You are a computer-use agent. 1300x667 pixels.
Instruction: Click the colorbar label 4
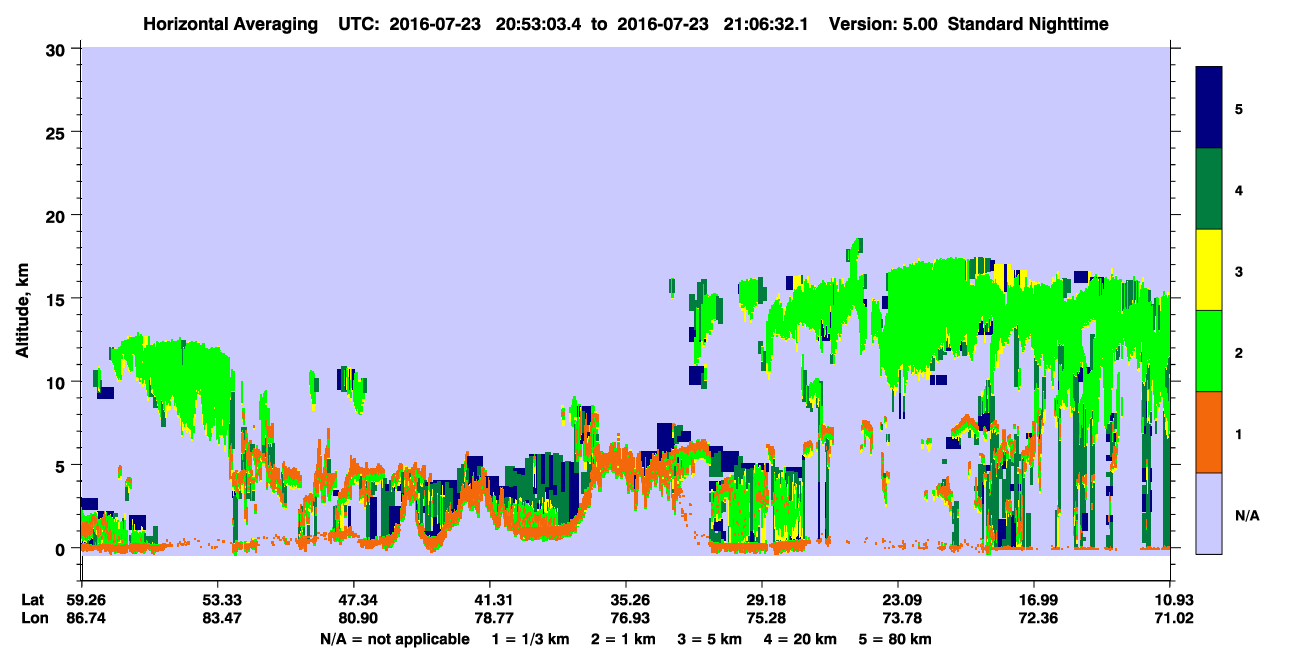[1239, 189]
